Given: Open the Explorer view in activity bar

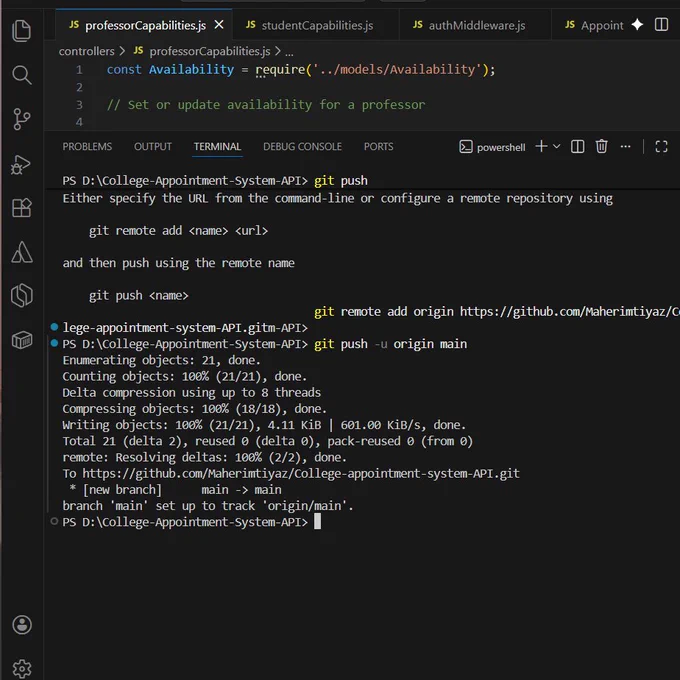Looking at the screenshot, I should point(22,31).
